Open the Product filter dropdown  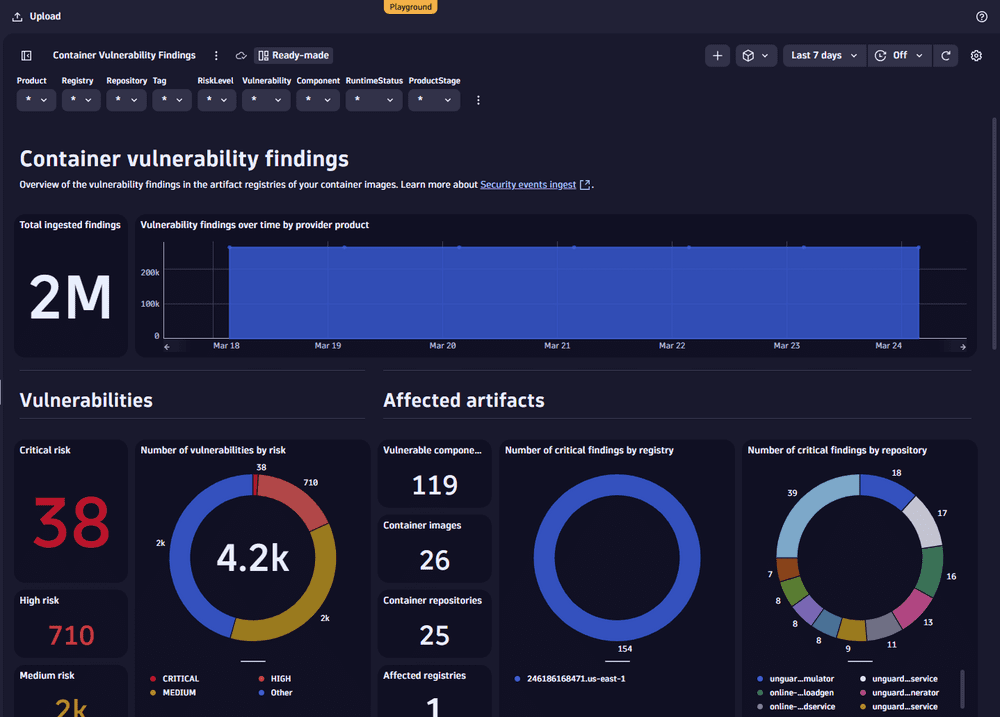click(x=35, y=100)
